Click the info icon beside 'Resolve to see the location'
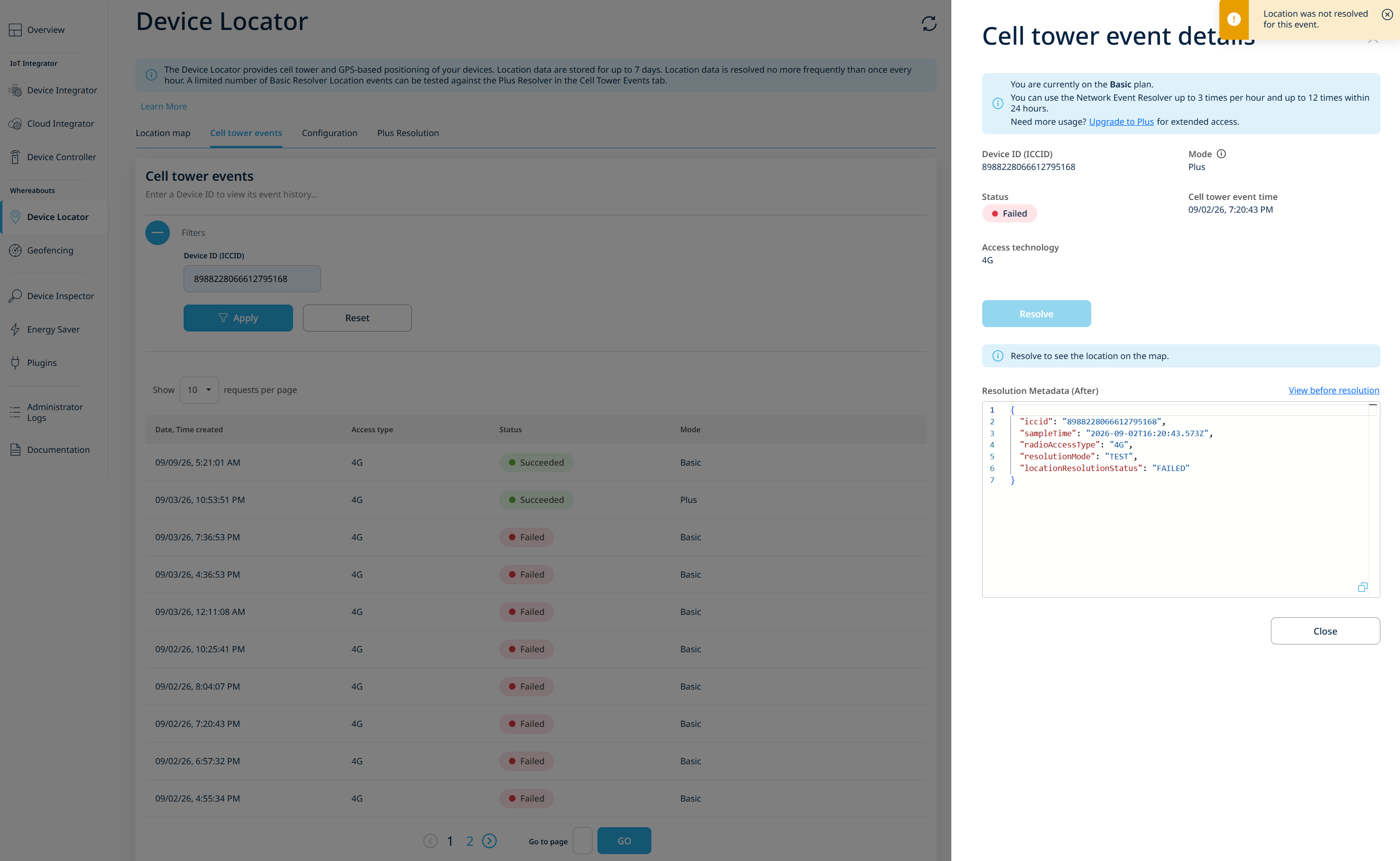Screen dimensions: 1400x861 click(997, 356)
